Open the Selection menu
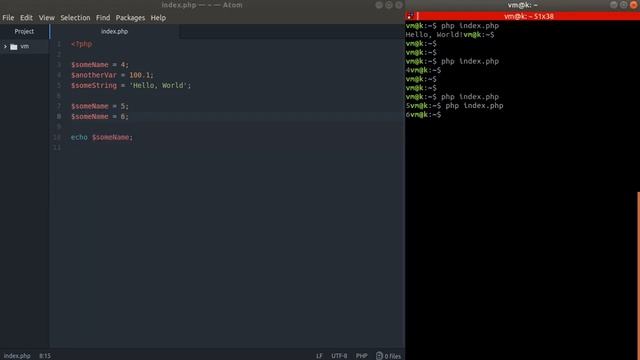 coord(75,18)
